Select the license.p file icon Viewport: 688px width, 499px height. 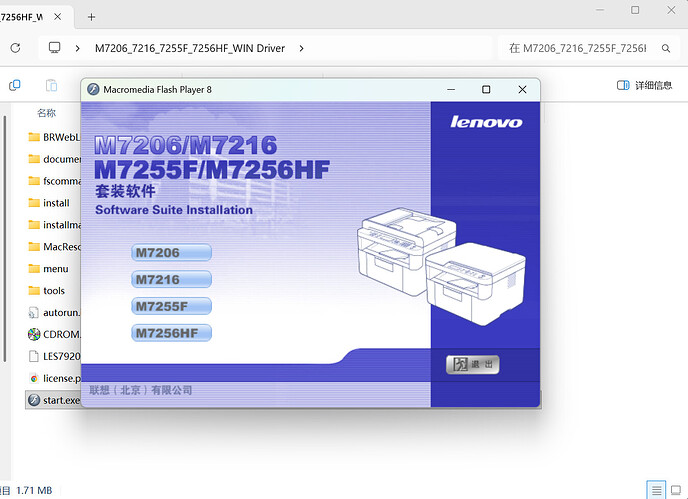34,378
